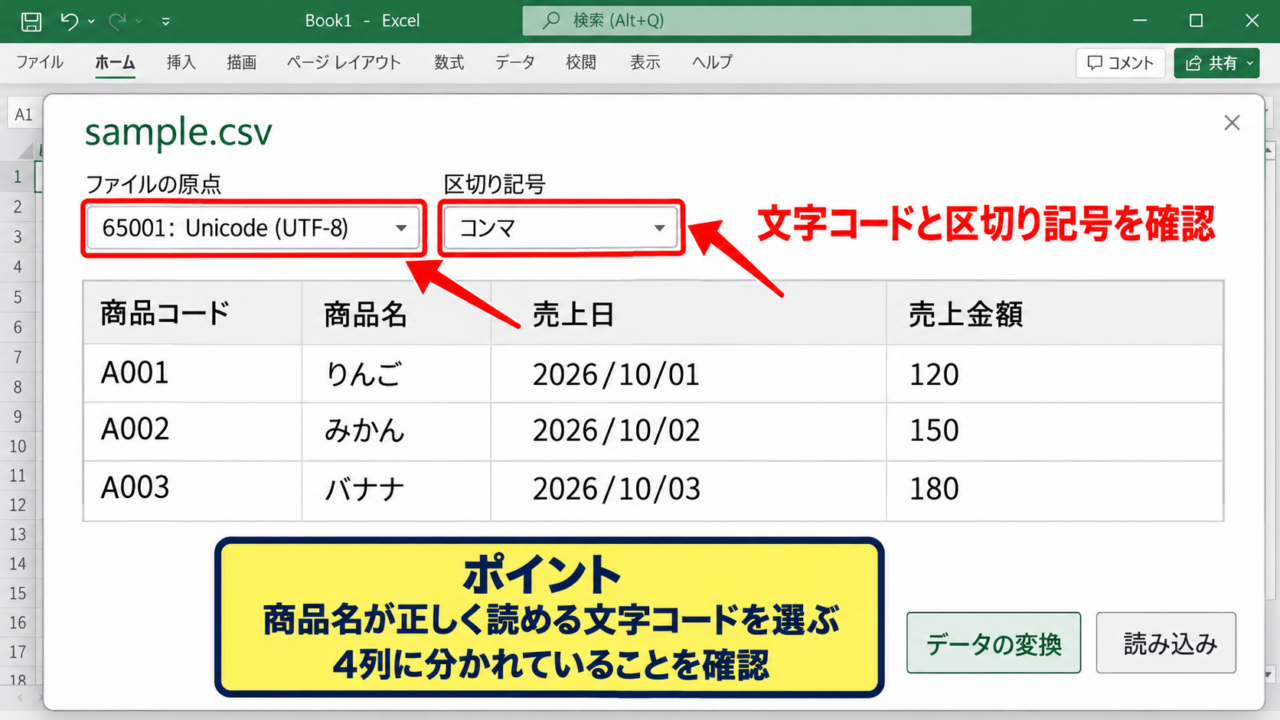Select the A002 preview cell

(193, 431)
